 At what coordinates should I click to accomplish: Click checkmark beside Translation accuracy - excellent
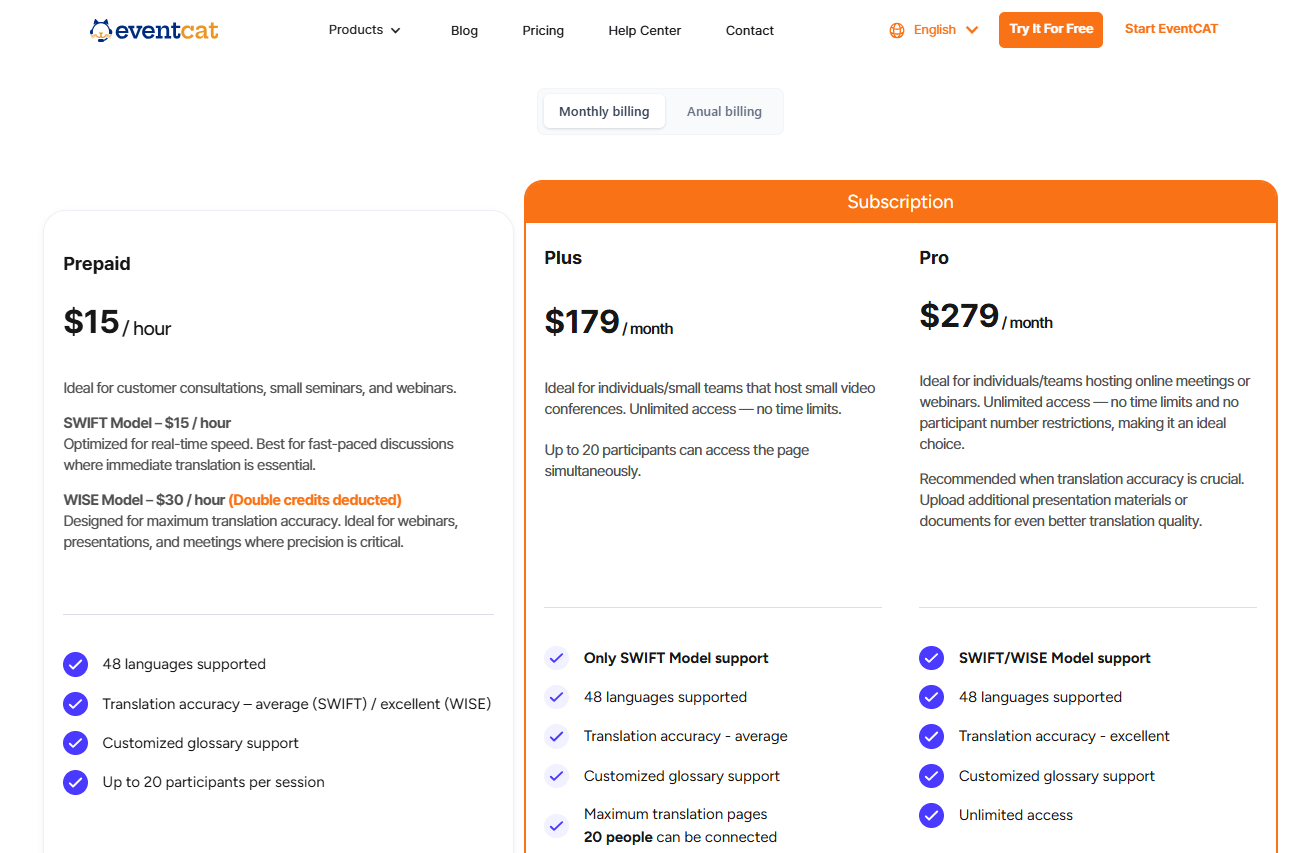pyautogui.click(x=931, y=736)
